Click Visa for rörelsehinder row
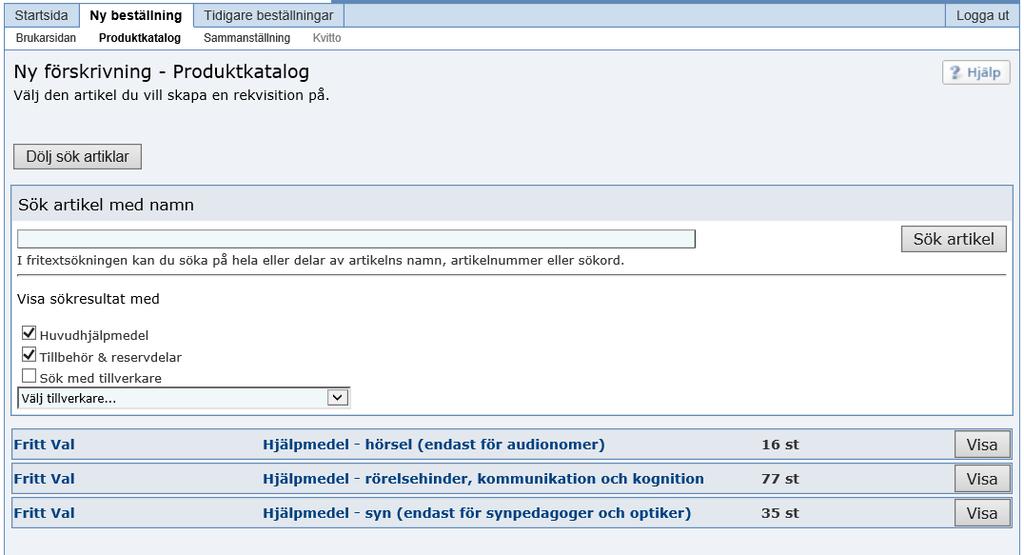The height and width of the screenshot is (555, 1024). point(982,479)
